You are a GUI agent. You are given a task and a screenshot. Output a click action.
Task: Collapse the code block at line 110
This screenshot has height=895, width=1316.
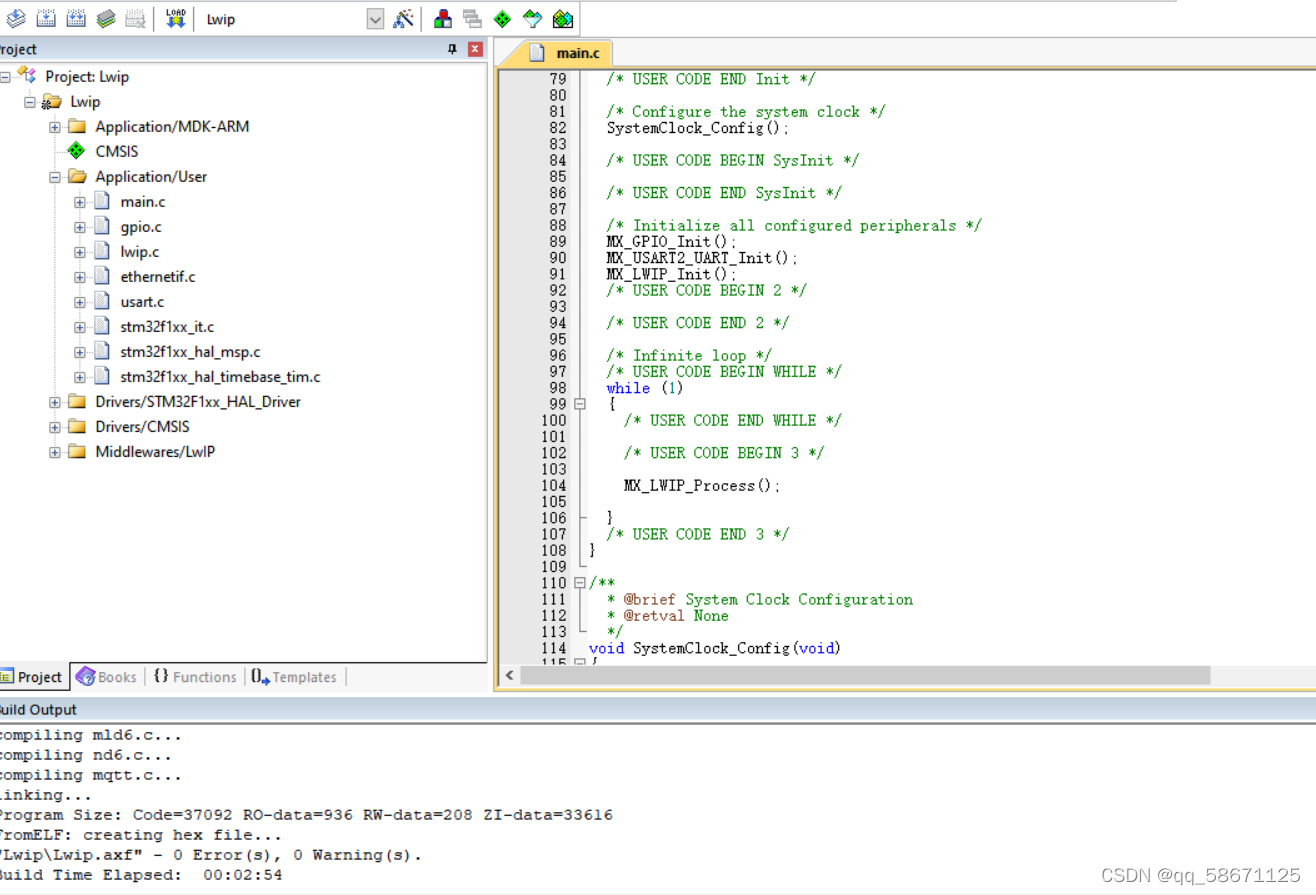tap(580, 582)
